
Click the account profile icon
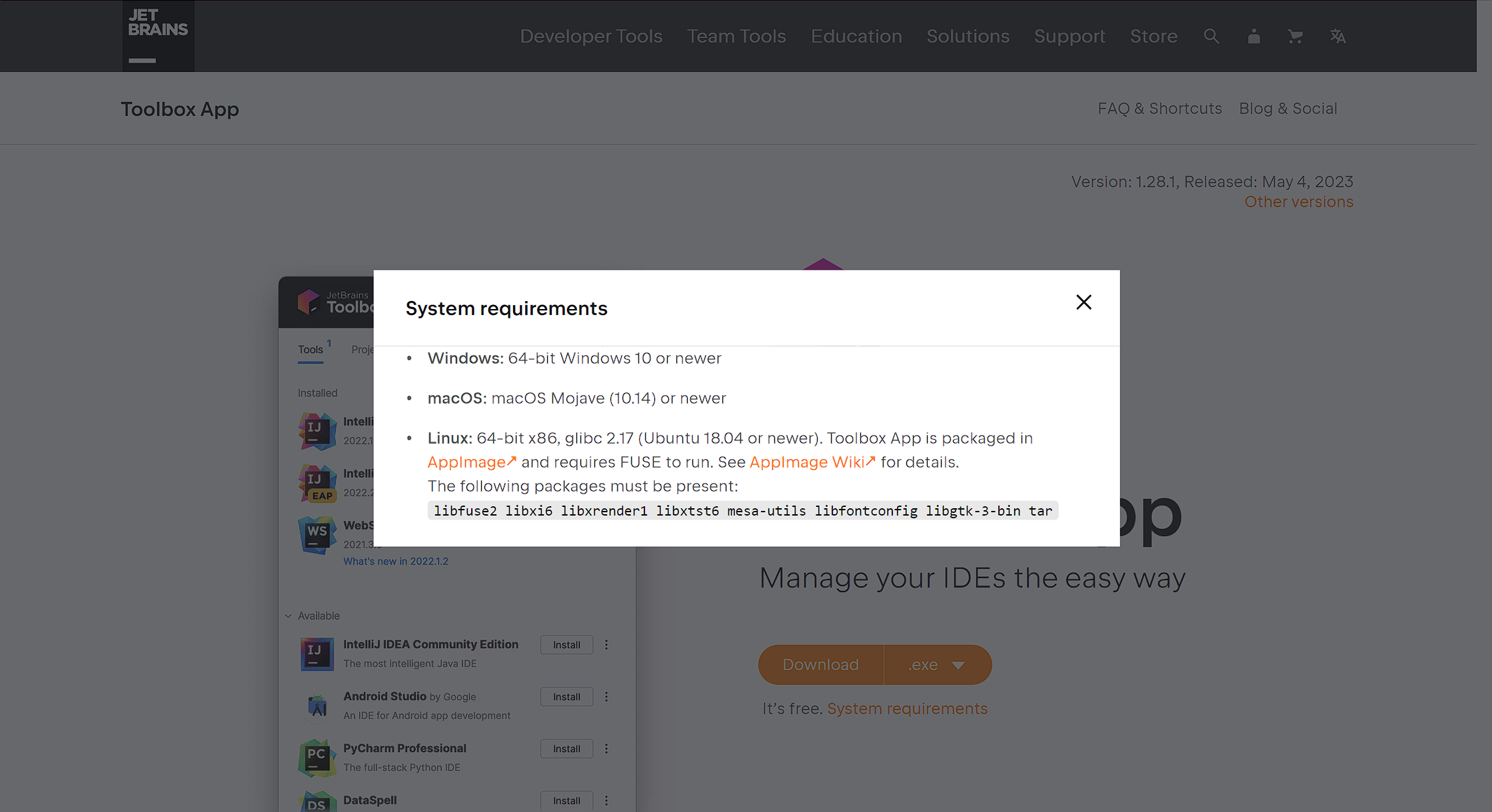(1253, 36)
